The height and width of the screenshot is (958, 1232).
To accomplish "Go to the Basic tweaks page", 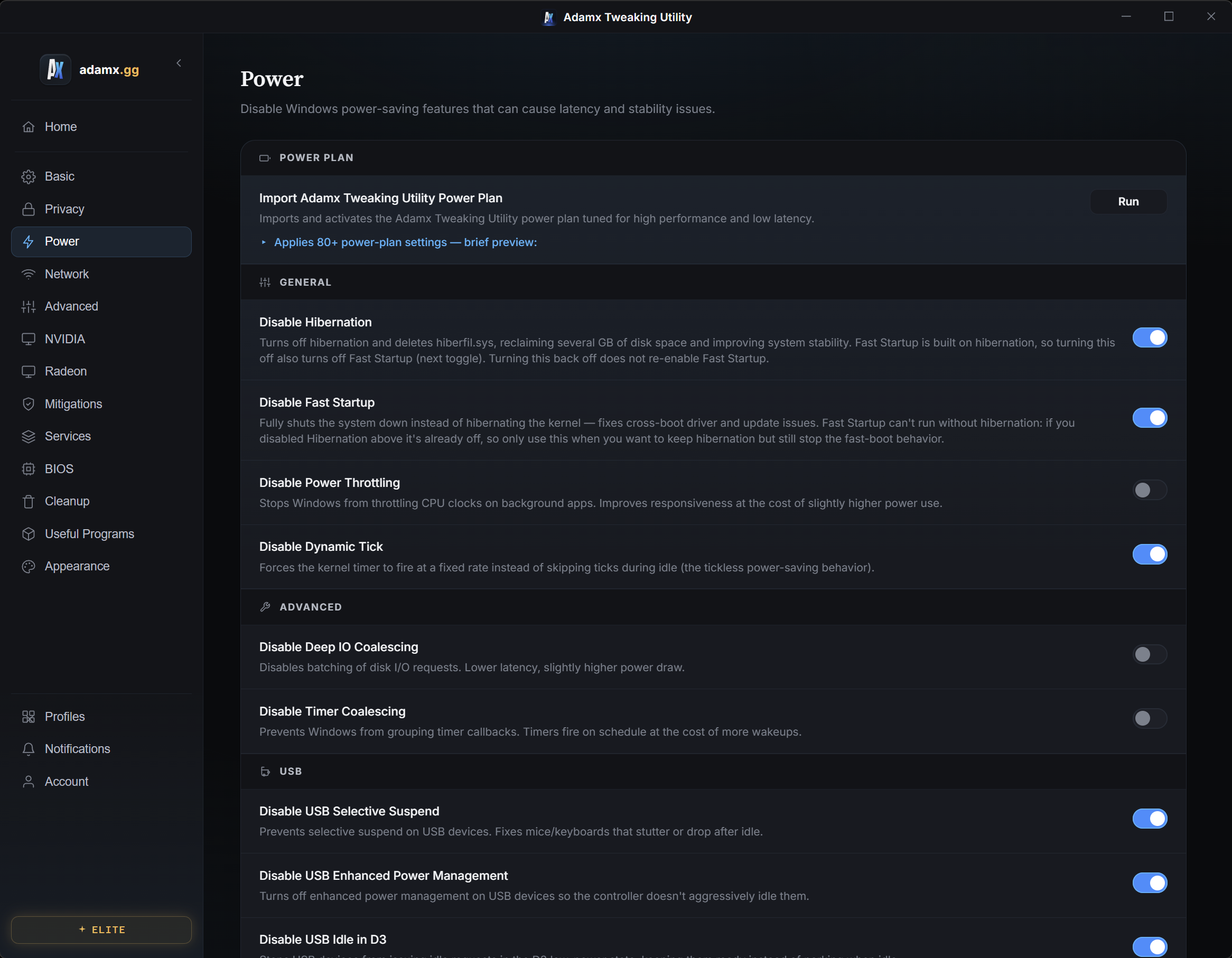I will [101, 176].
